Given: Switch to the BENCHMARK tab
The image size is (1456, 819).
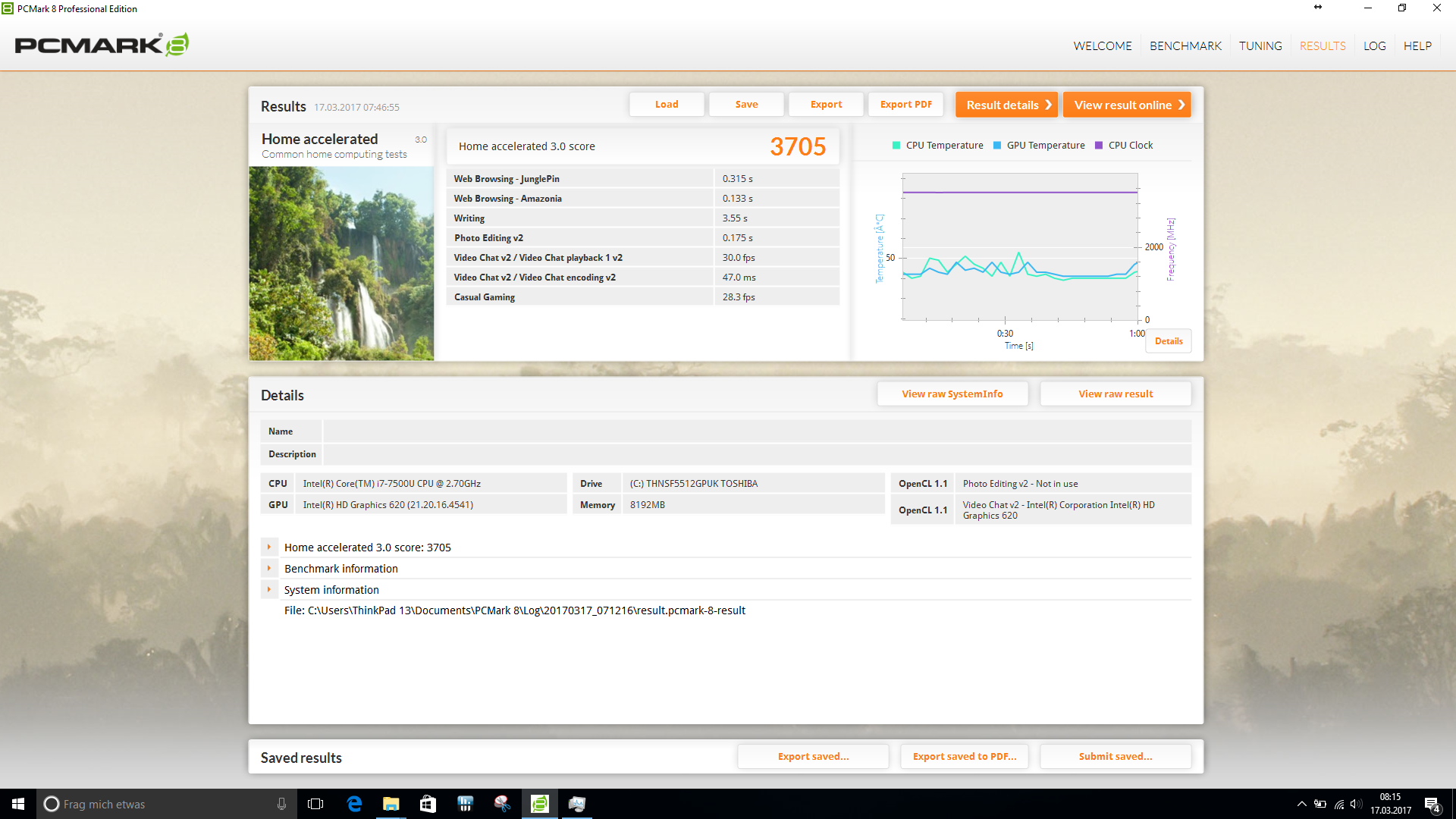Looking at the screenshot, I should pyautogui.click(x=1185, y=46).
